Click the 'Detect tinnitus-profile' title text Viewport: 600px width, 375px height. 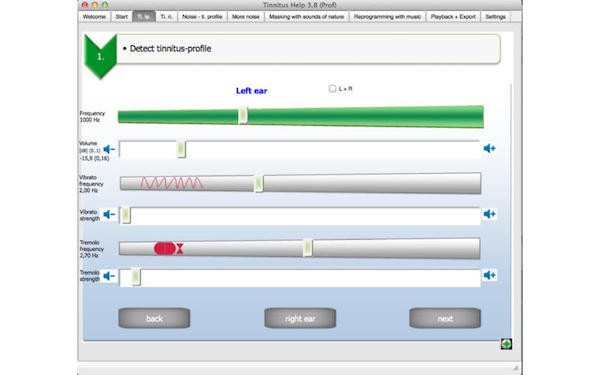point(170,49)
